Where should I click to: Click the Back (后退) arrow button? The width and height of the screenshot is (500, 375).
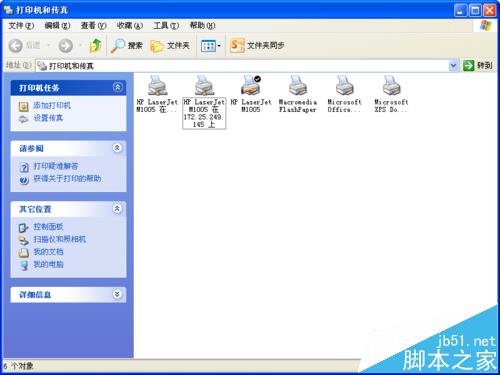click(16, 46)
